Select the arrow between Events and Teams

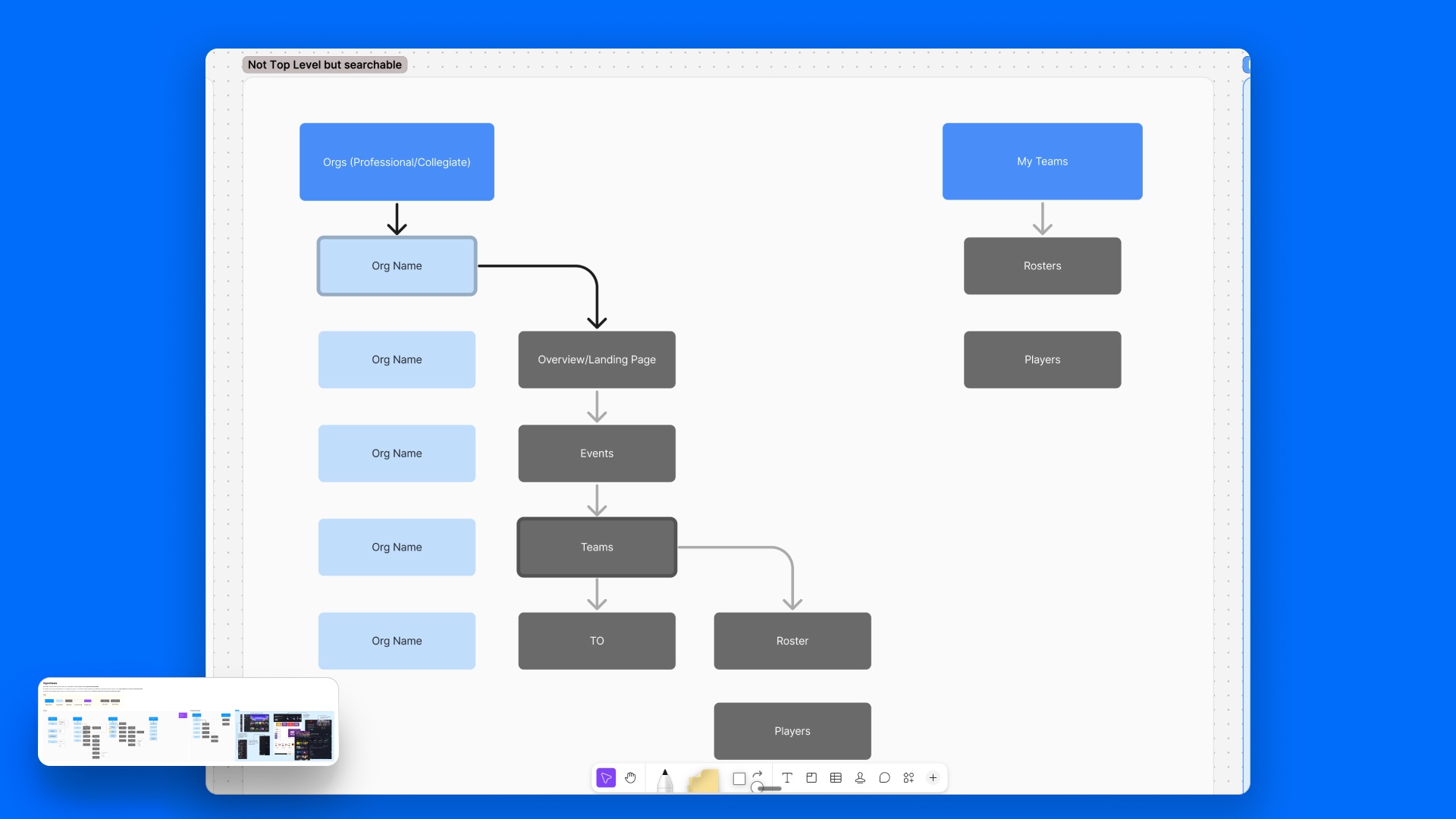coord(597,500)
